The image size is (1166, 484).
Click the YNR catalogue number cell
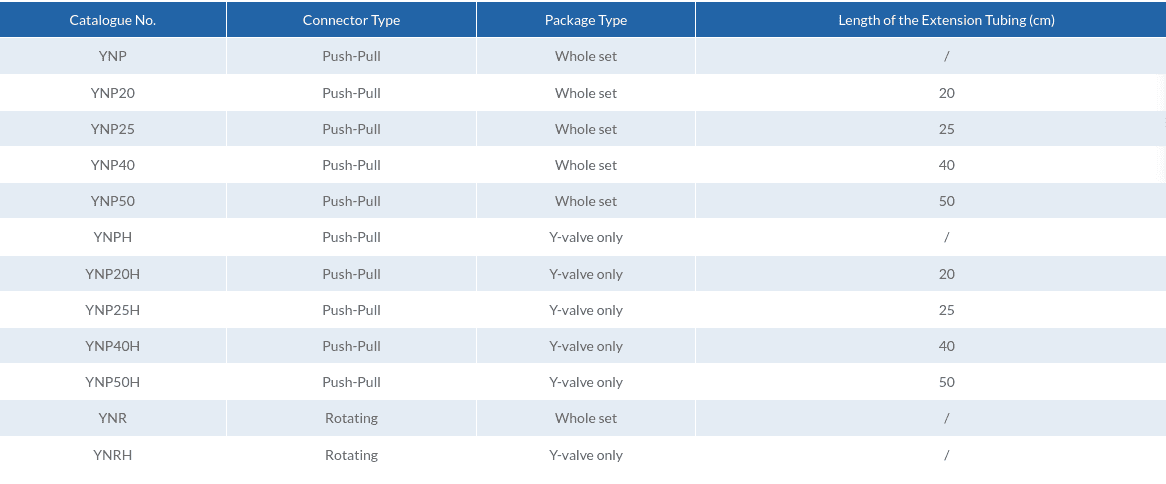point(112,418)
